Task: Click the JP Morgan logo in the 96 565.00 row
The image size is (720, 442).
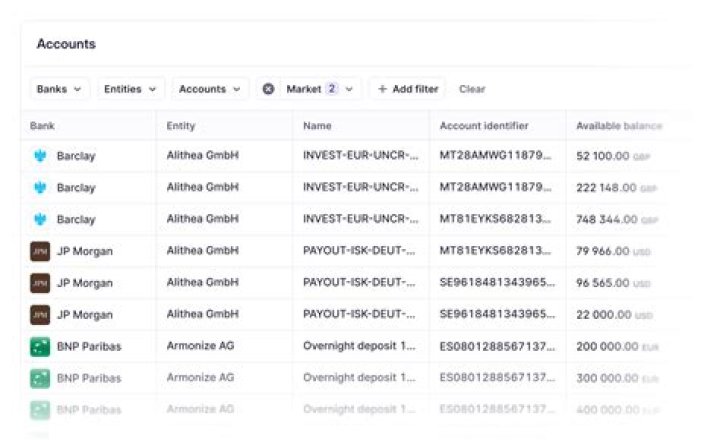Action: tap(40, 283)
